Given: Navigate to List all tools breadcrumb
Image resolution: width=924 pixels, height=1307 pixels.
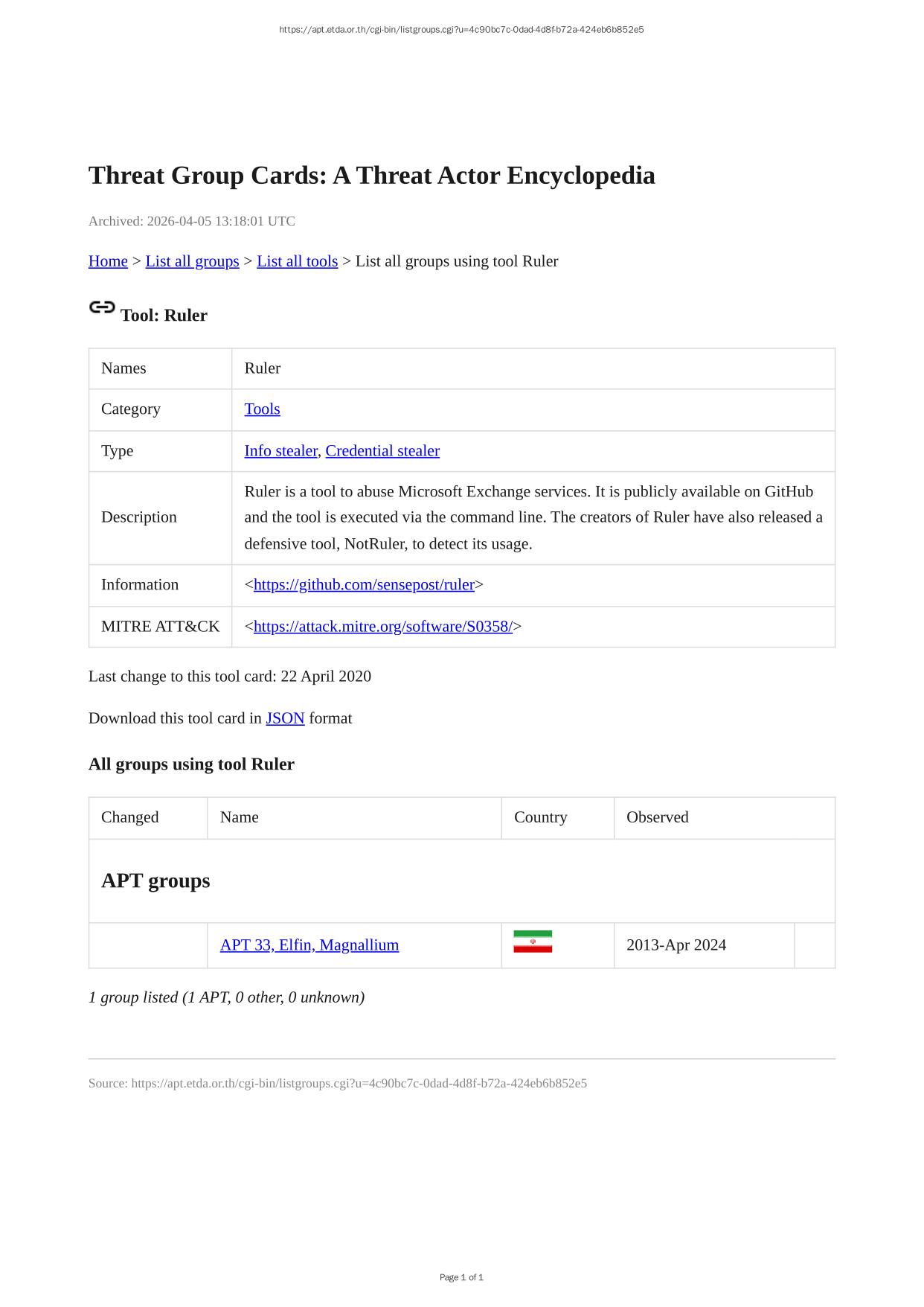Looking at the screenshot, I should pos(297,261).
